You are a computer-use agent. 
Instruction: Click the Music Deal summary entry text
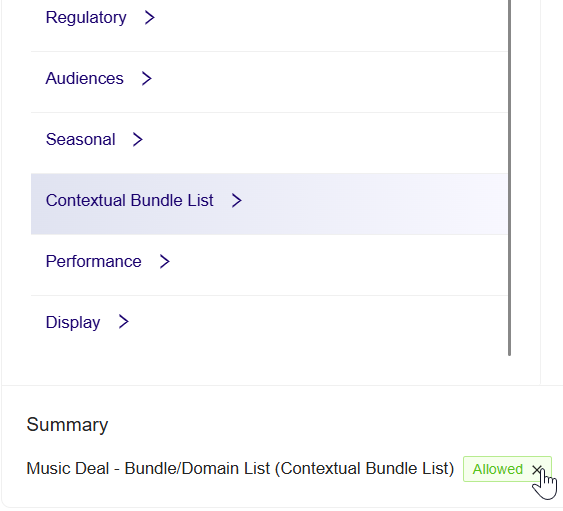240,469
